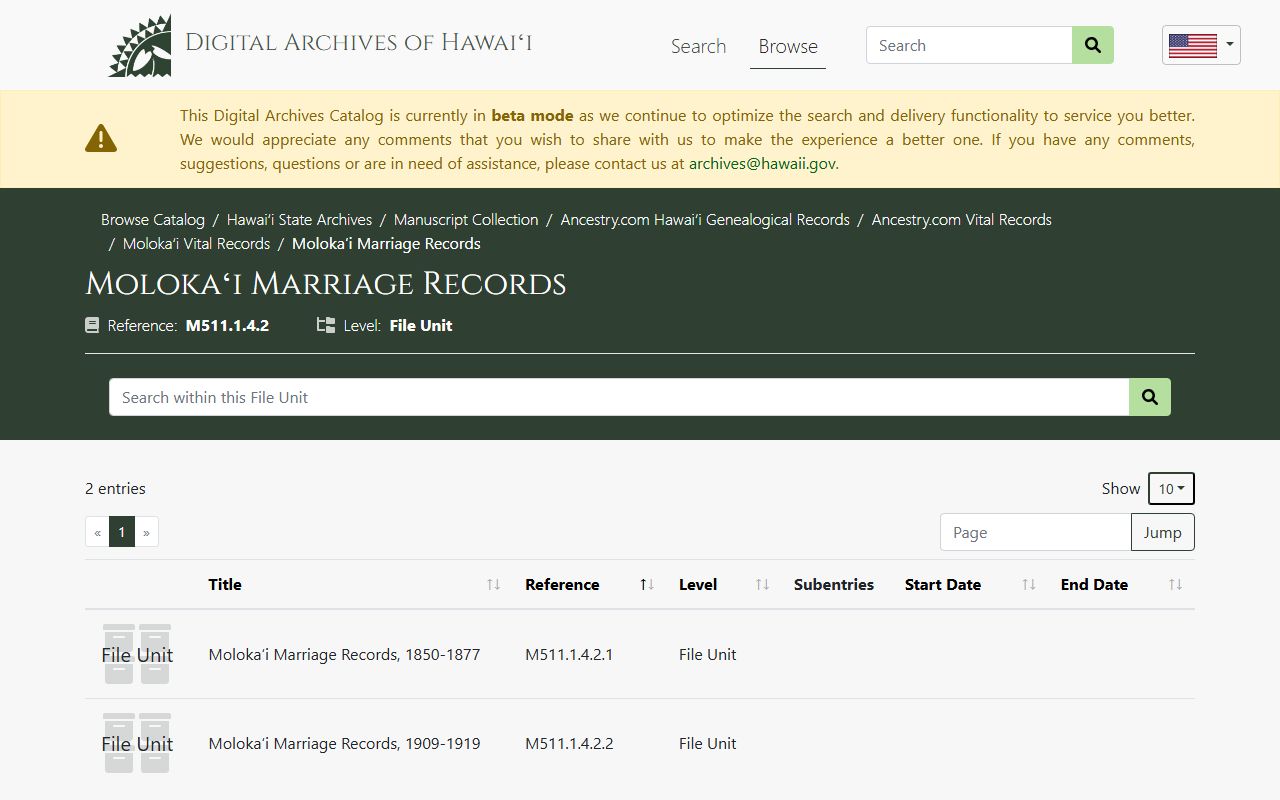This screenshot has height=800, width=1280.
Task: Click the Subentries column header
Action: pos(834,585)
